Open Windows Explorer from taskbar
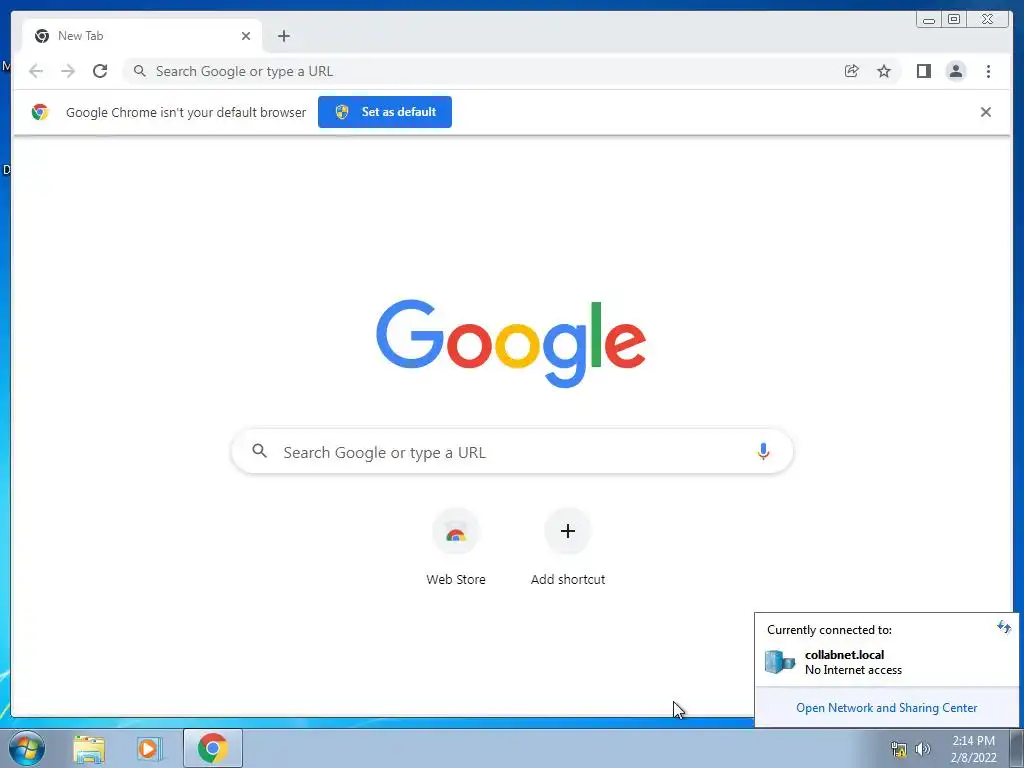 pyautogui.click(x=89, y=749)
